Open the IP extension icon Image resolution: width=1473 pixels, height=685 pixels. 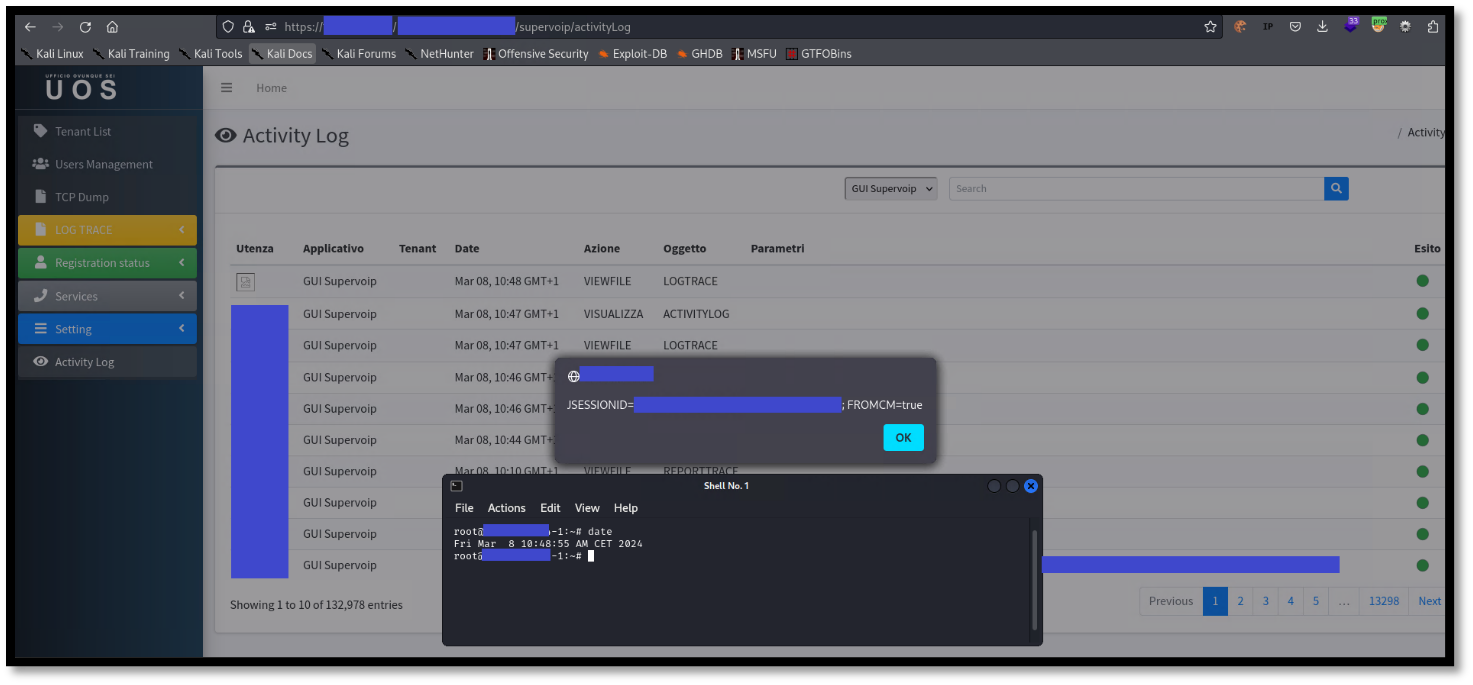pos(1268,27)
